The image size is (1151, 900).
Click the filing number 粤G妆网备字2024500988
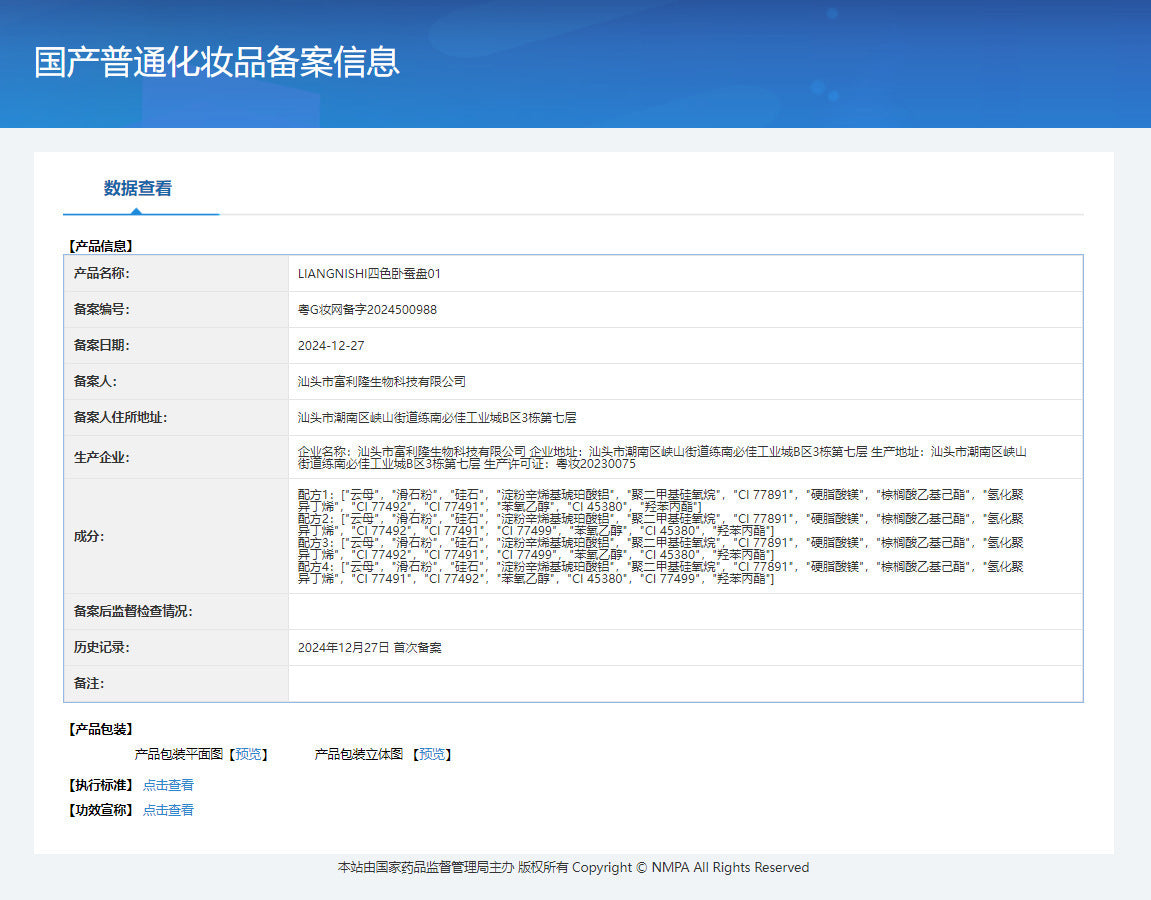(x=367, y=310)
